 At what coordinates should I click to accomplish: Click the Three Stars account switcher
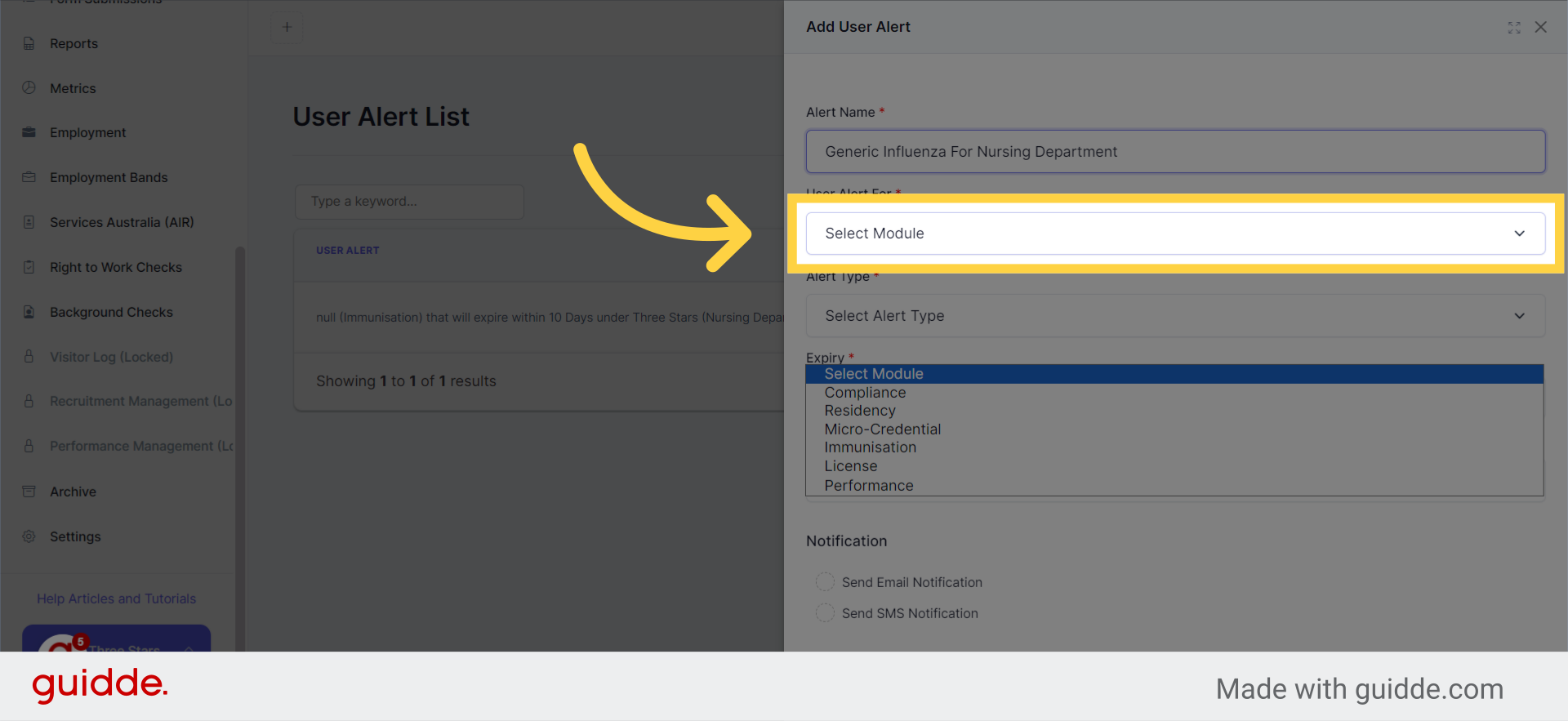pyautogui.click(x=116, y=639)
